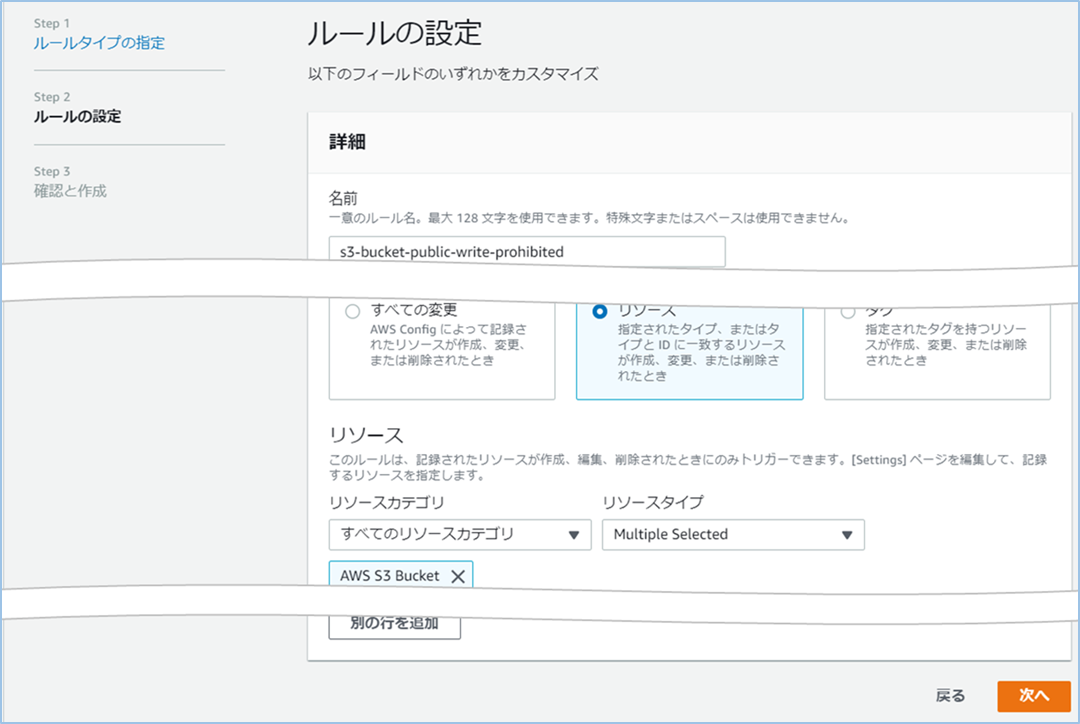Choose the タグ radio option

pyautogui.click(x=848, y=312)
